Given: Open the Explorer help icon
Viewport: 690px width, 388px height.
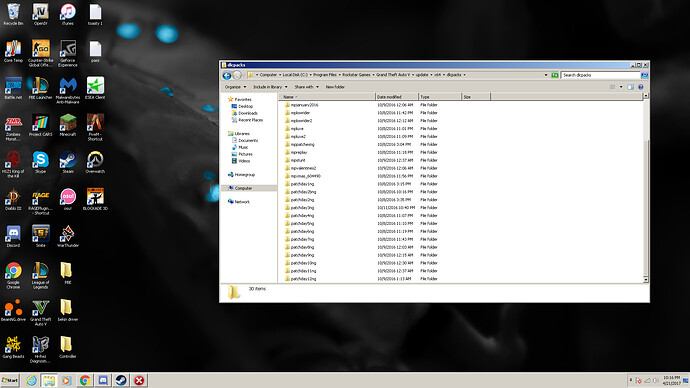Looking at the screenshot, I should point(641,87).
